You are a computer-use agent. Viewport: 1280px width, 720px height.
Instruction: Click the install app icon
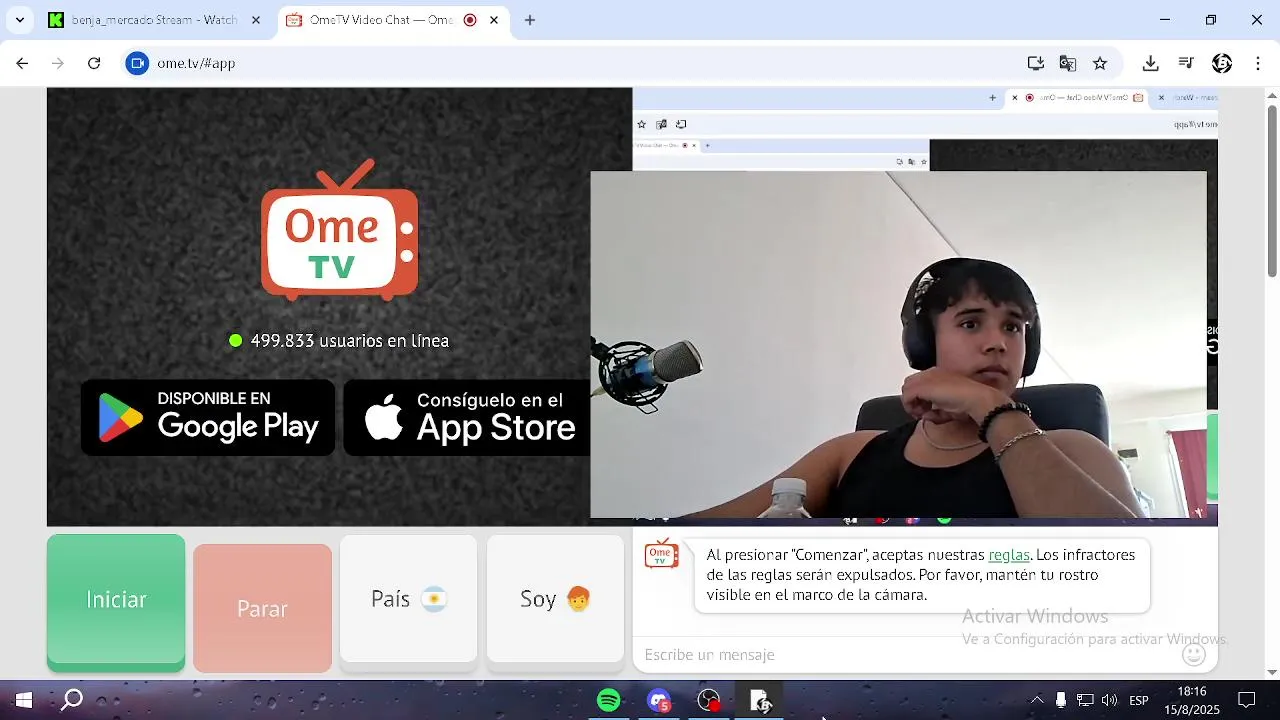tap(1036, 63)
